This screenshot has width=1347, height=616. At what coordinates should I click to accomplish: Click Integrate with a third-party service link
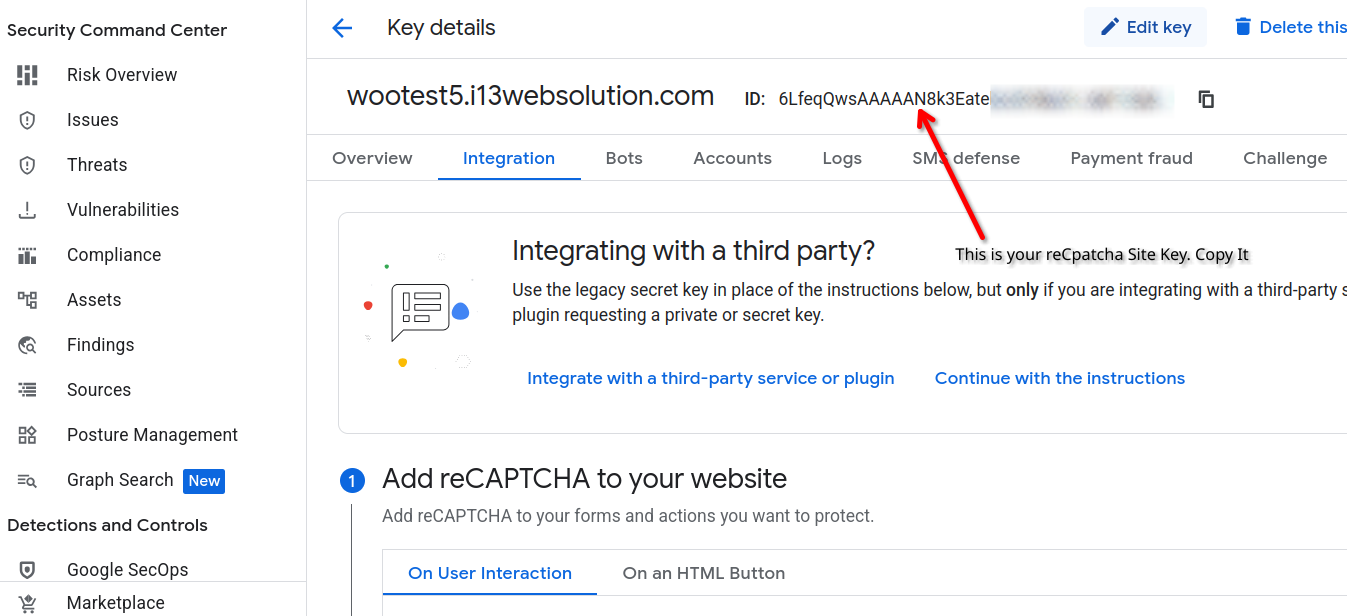(710, 378)
